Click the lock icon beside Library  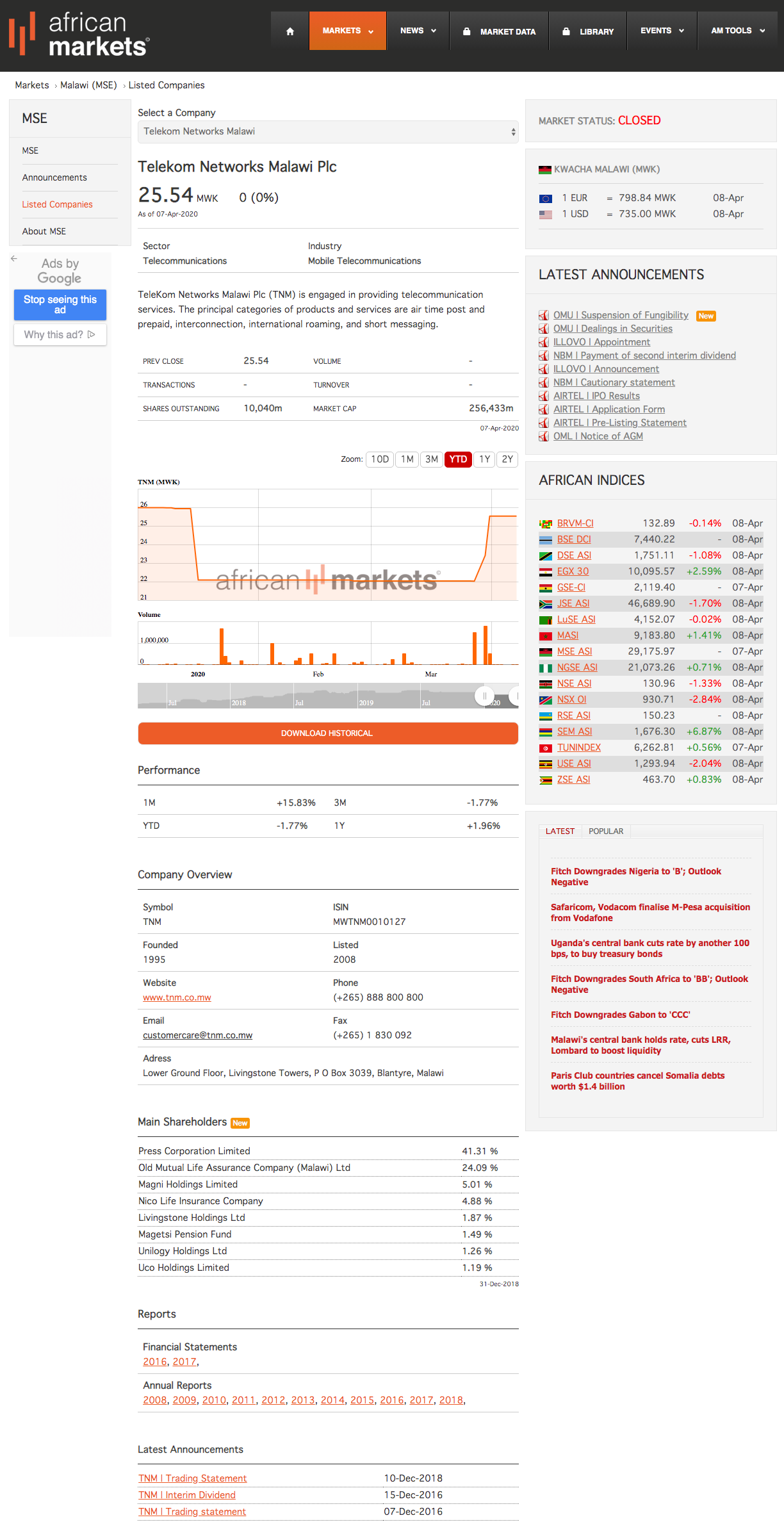tap(566, 31)
